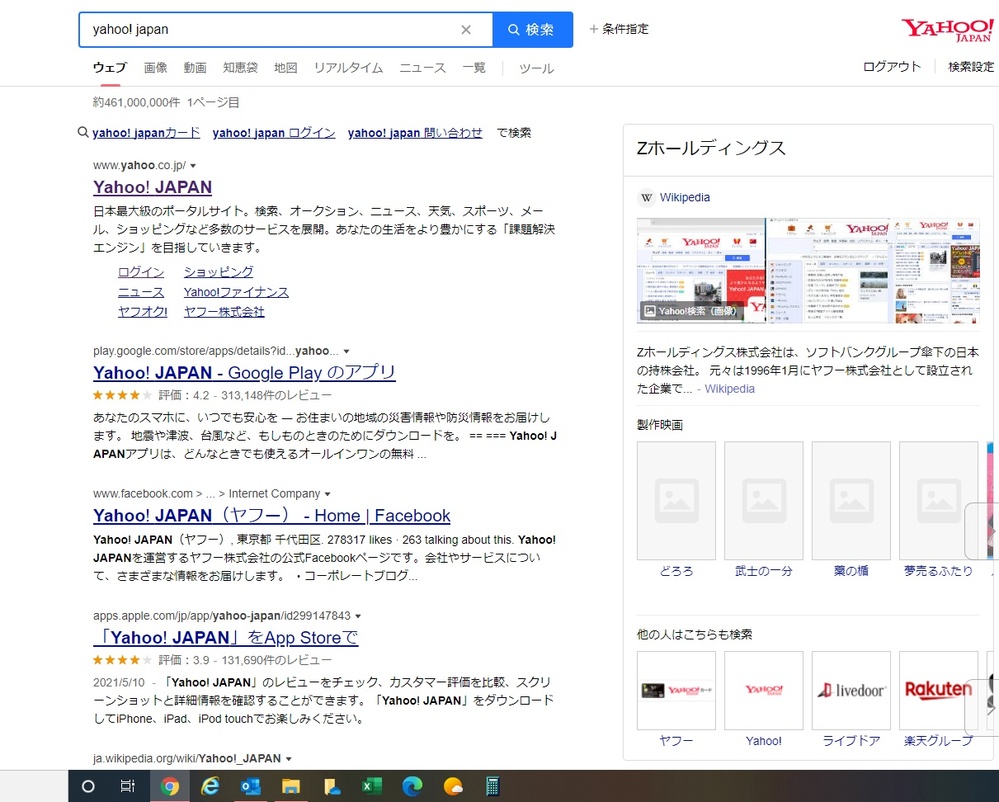Screen dimensions: 999x802
Task: Expand the arrow beside the ja.wikipedia.org URL
Action: click(289, 759)
